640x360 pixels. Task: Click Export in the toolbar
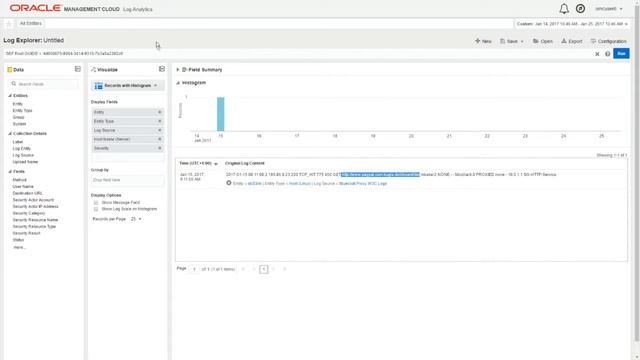click(x=571, y=41)
